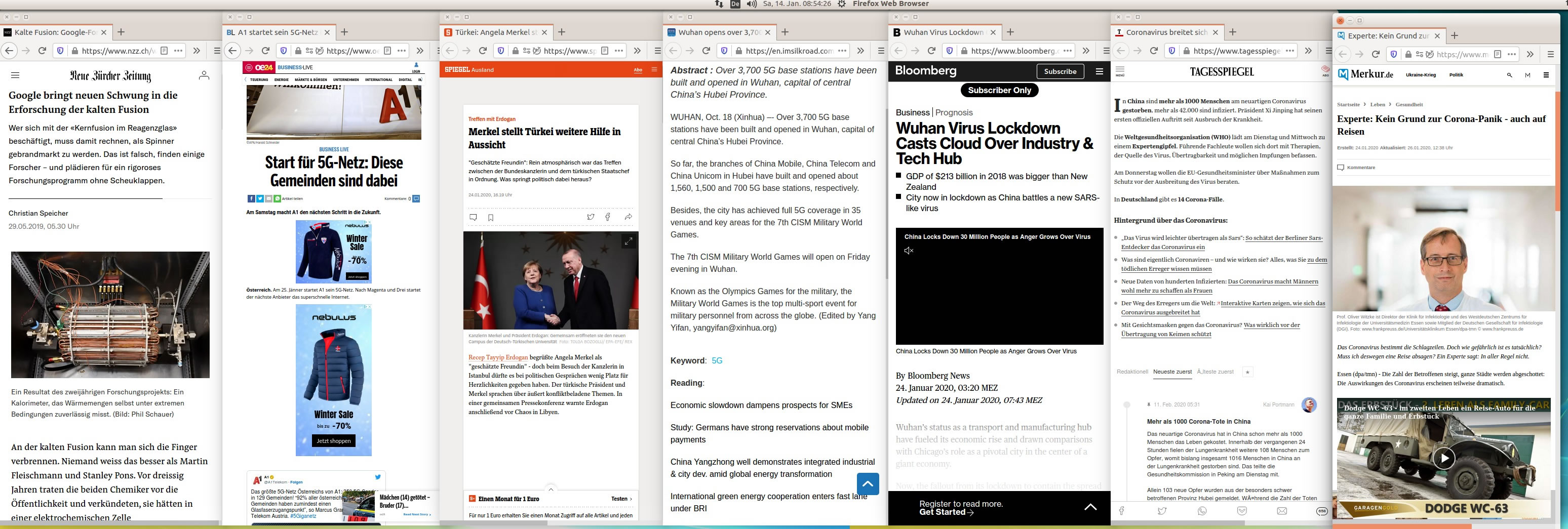The width and height of the screenshot is (1568, 529).
Task: Open new tab in Spiegel window
Action: pyautogui.click(x=562, y=32)
